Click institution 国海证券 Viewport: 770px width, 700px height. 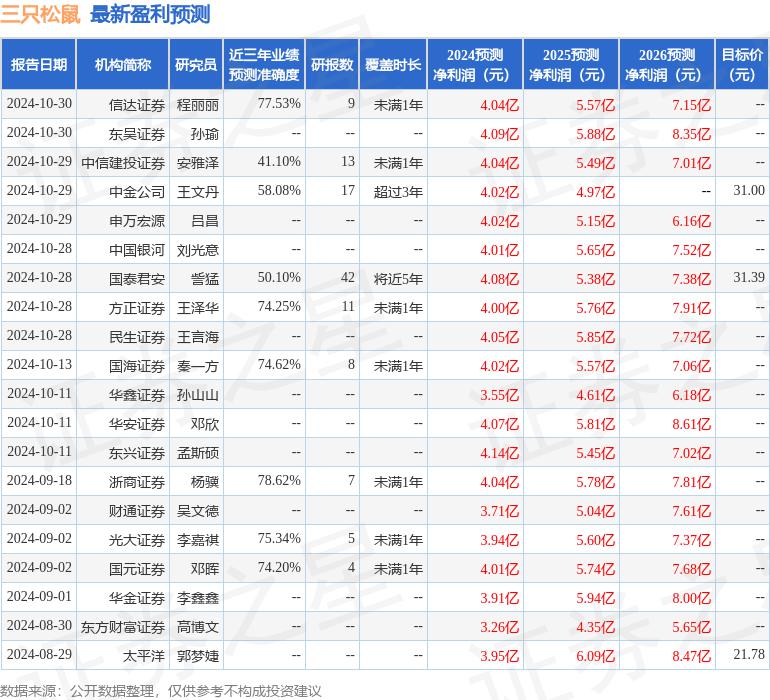coord(137,365)
